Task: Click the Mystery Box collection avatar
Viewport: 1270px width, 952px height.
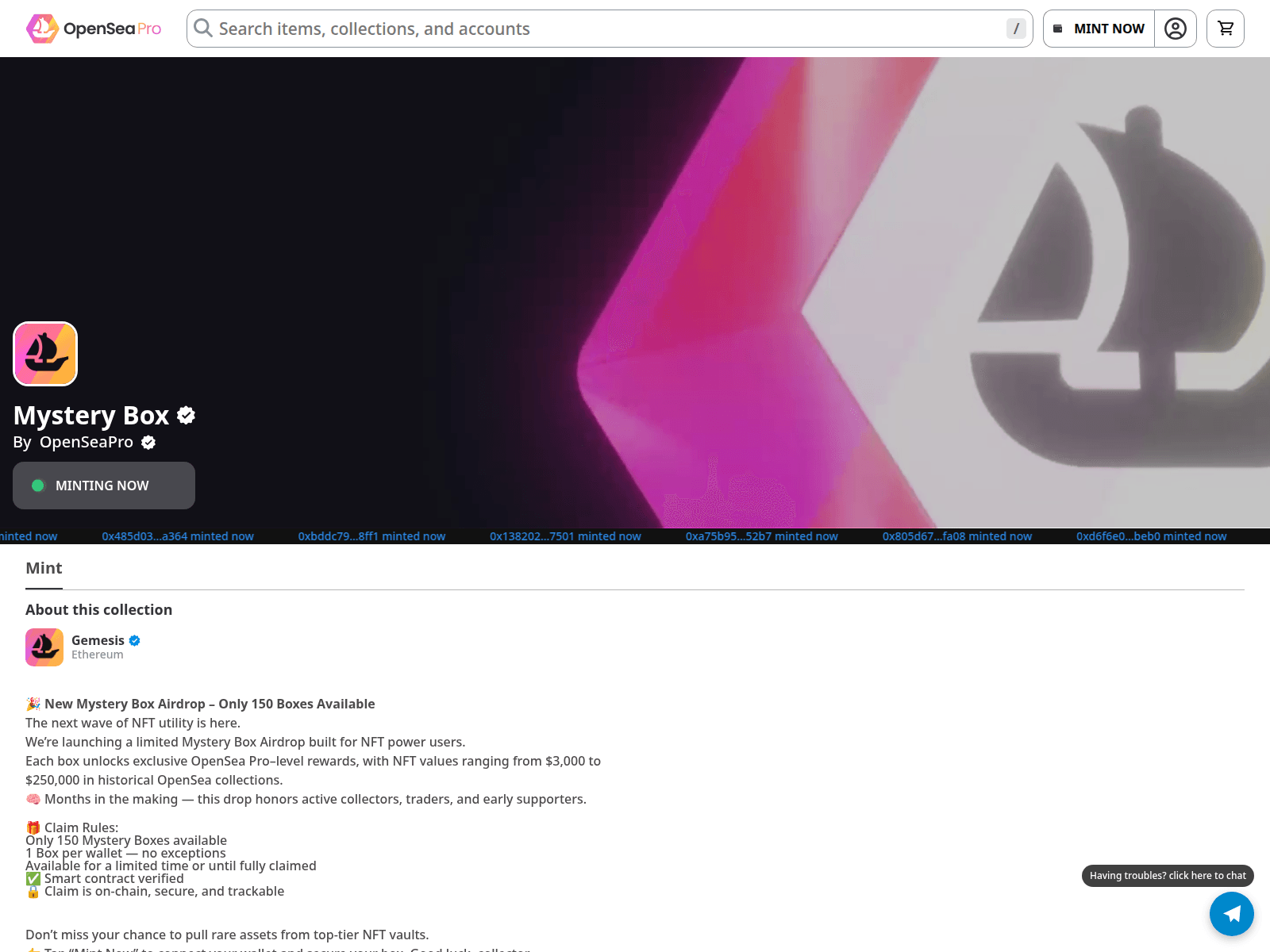Action: coord(45,354)
